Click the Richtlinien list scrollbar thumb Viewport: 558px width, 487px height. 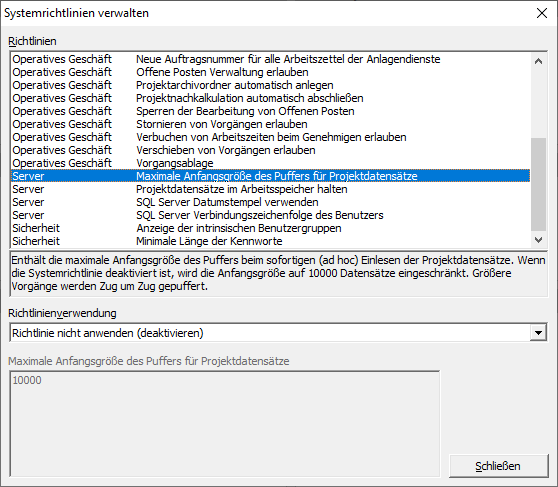(x=538, y=184)
